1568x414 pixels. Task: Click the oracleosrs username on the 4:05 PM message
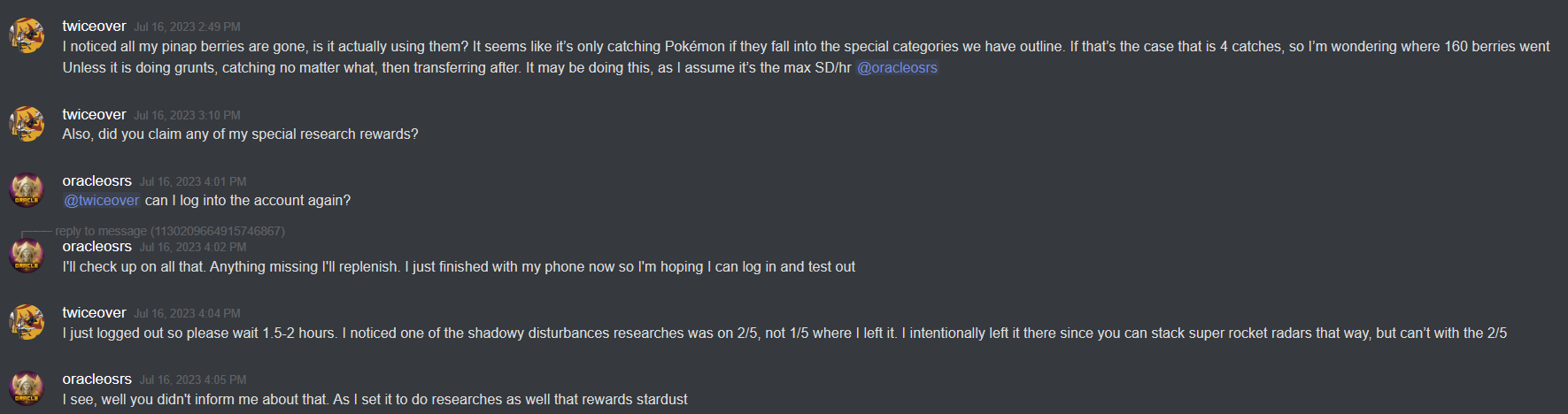(97, 379)
